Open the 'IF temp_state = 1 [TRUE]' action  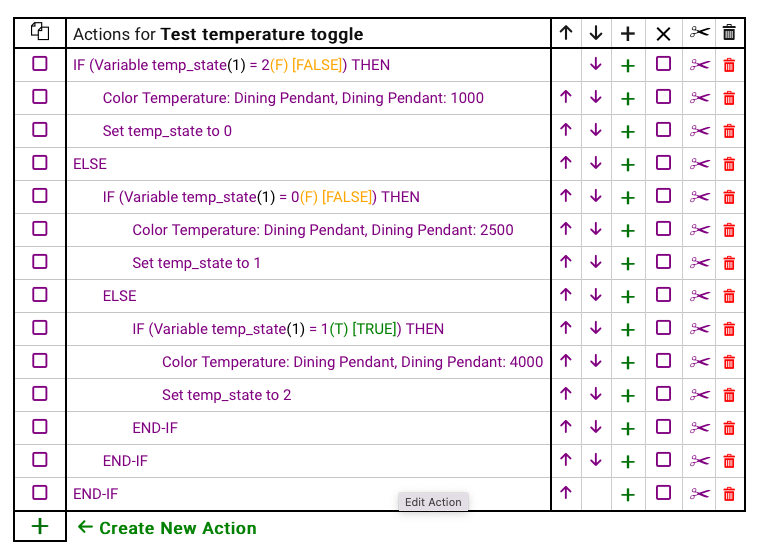288,329
